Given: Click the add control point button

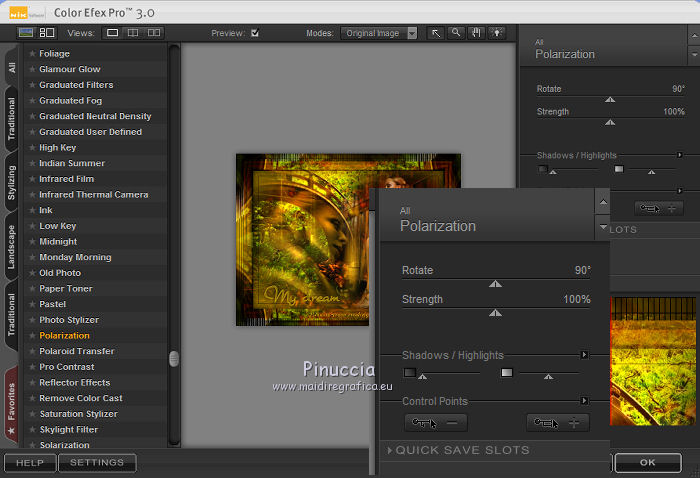Looking at the screenshot, I should 557,423.
